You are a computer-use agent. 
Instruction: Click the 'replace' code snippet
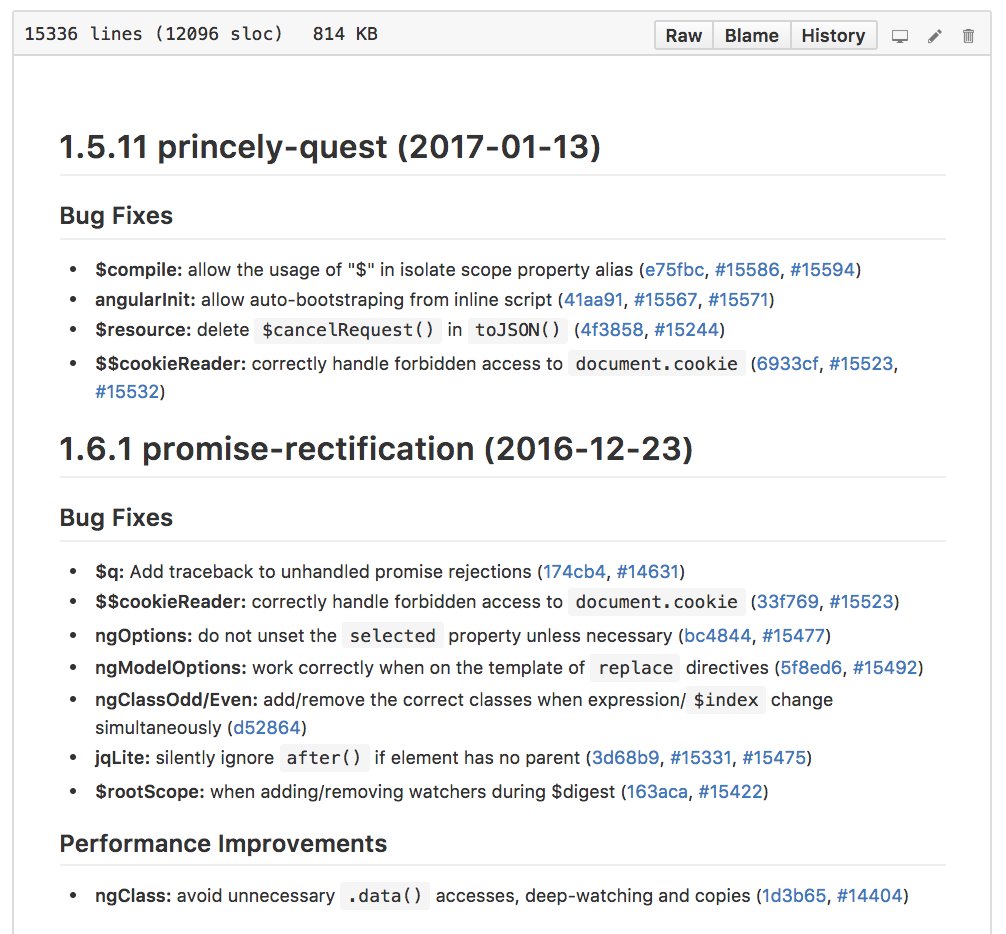pyautogui.click(x=636, y=668)
